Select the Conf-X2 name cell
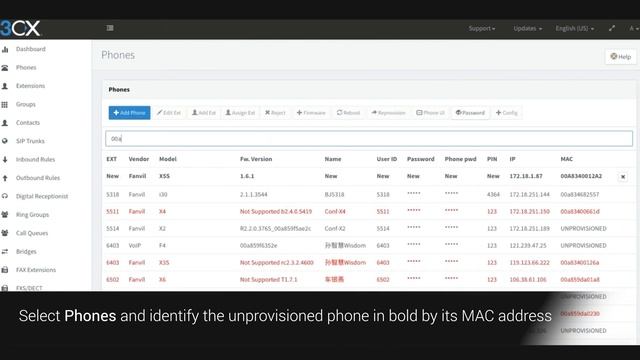Image resolution: width=640 pixels, height=360 pixels. point(335,229)
